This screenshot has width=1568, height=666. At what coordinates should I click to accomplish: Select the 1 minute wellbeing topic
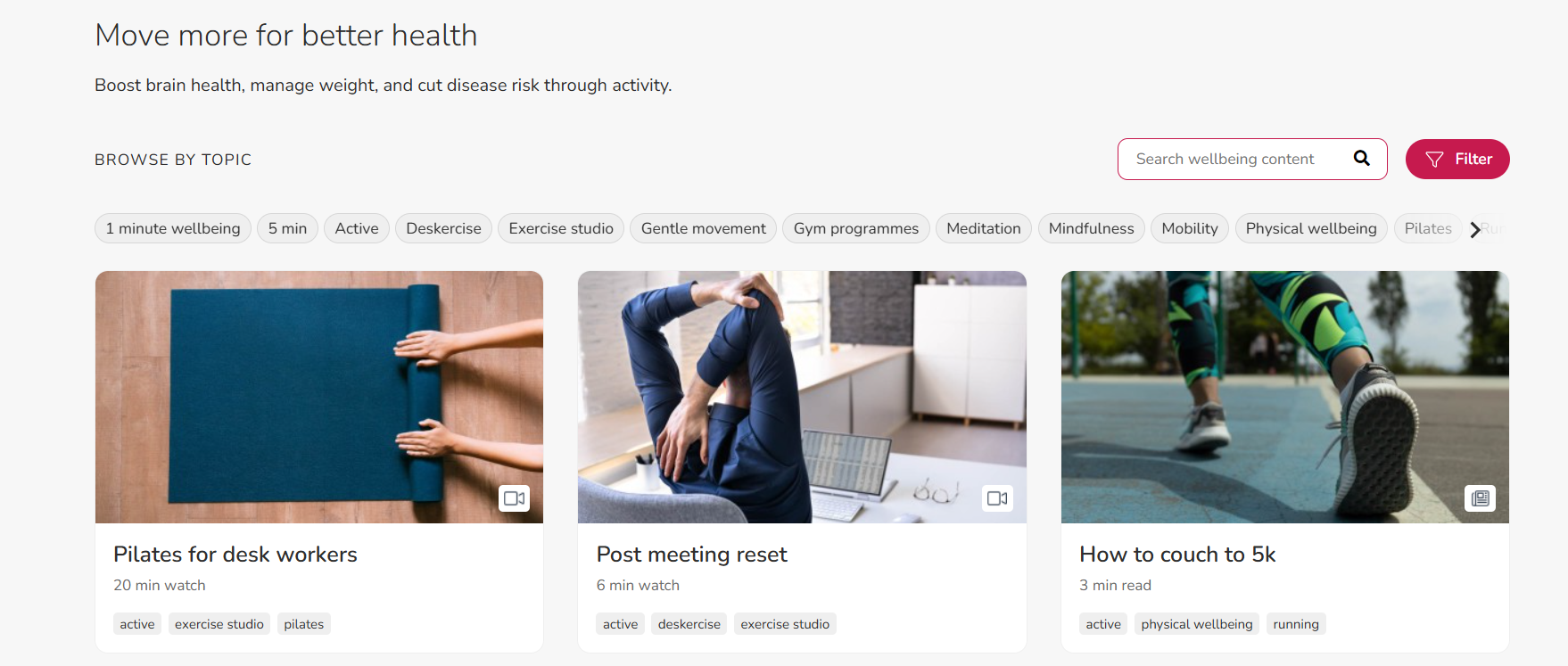point(173,228)
